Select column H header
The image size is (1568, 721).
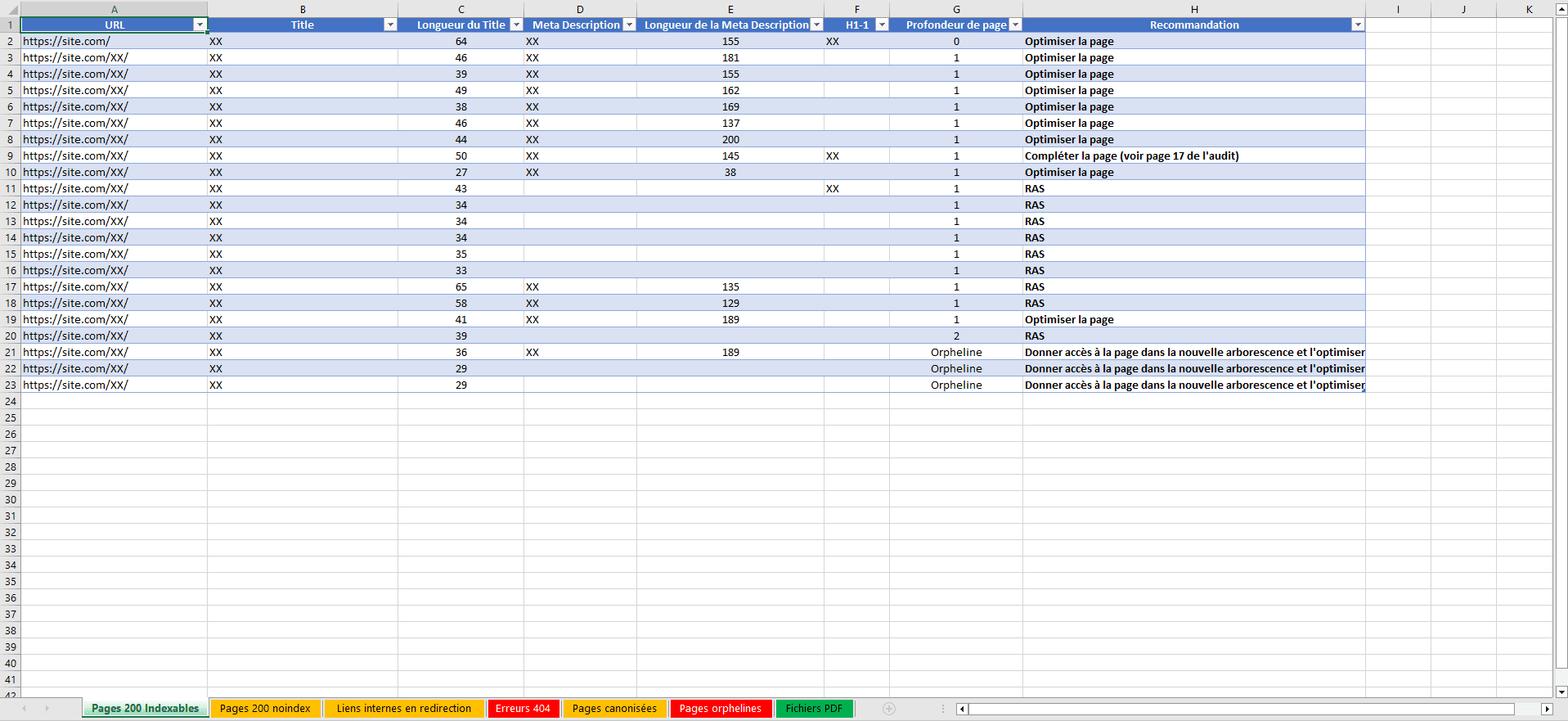pos(1194,9)
